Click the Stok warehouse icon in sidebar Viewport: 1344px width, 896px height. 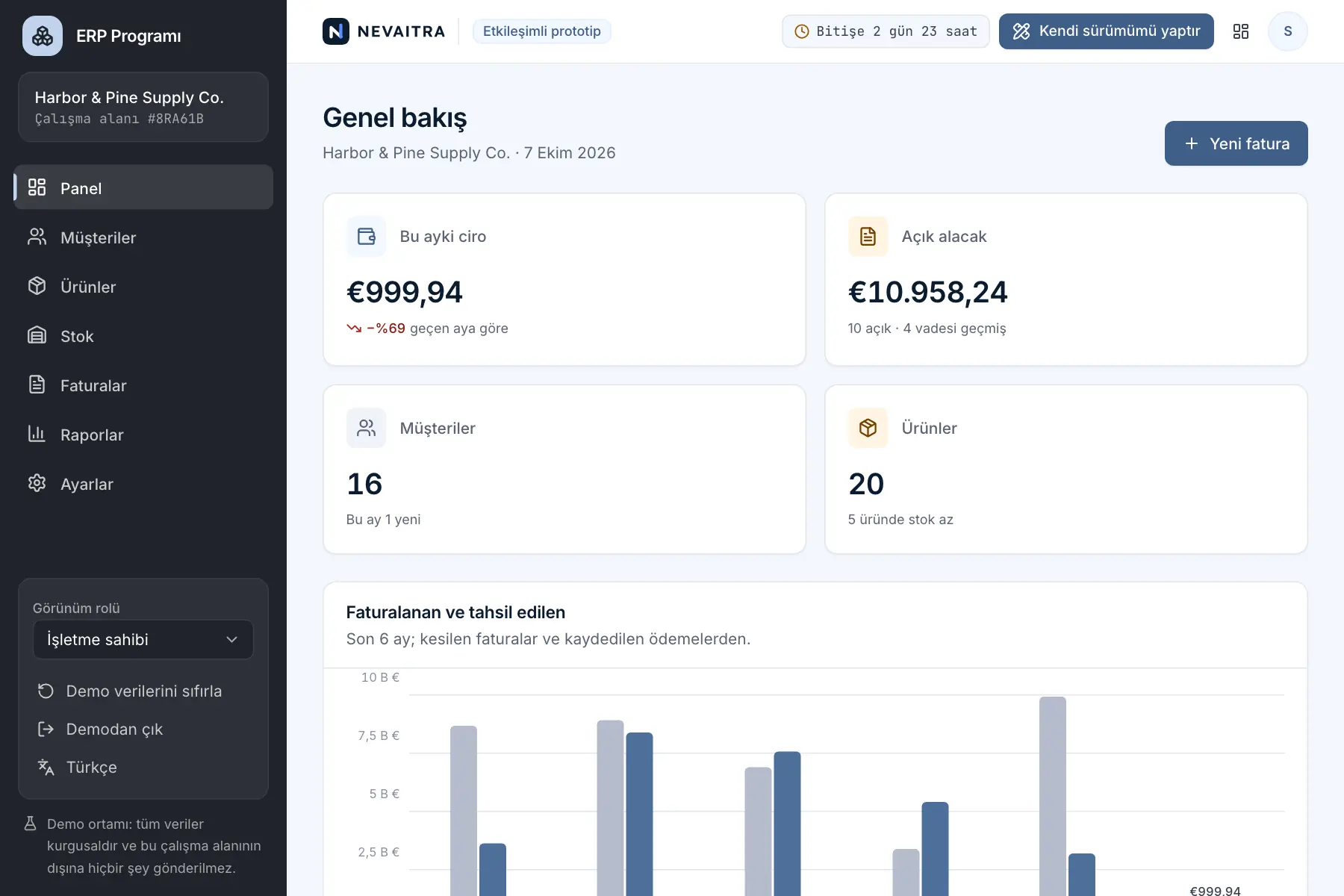click(x=37, y=335)
